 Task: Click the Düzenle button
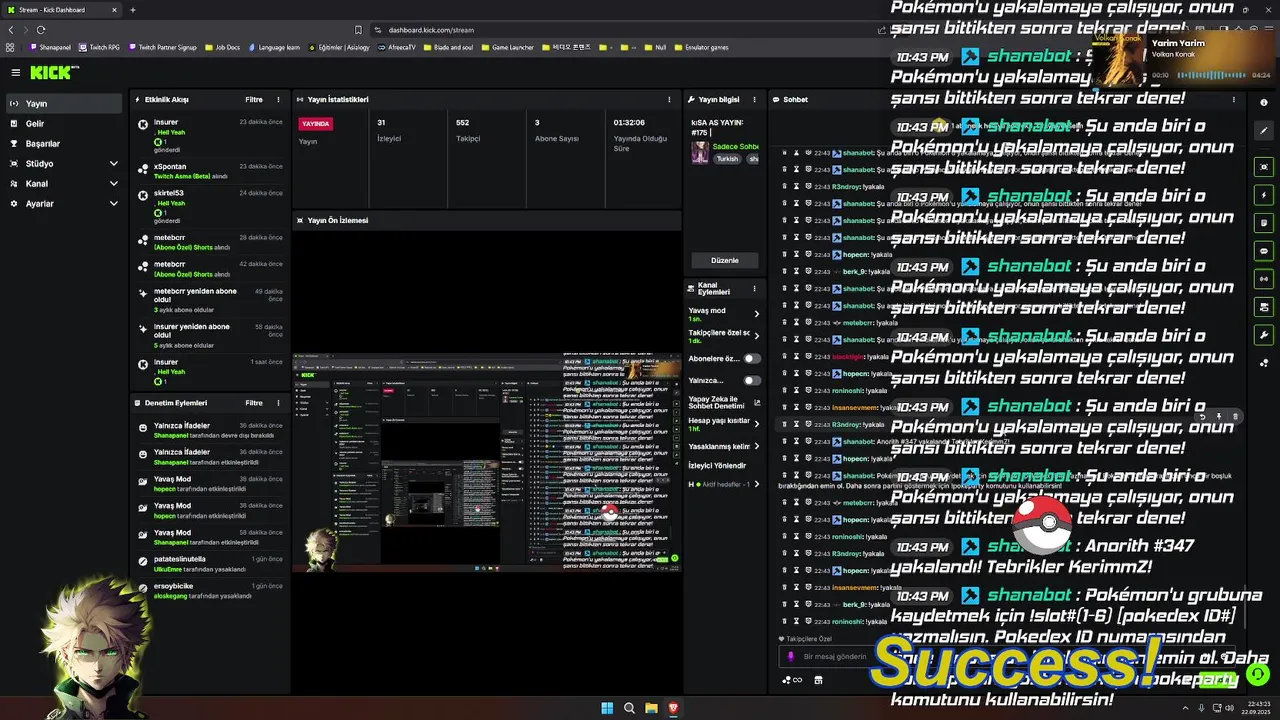click(x=724, y=260)
